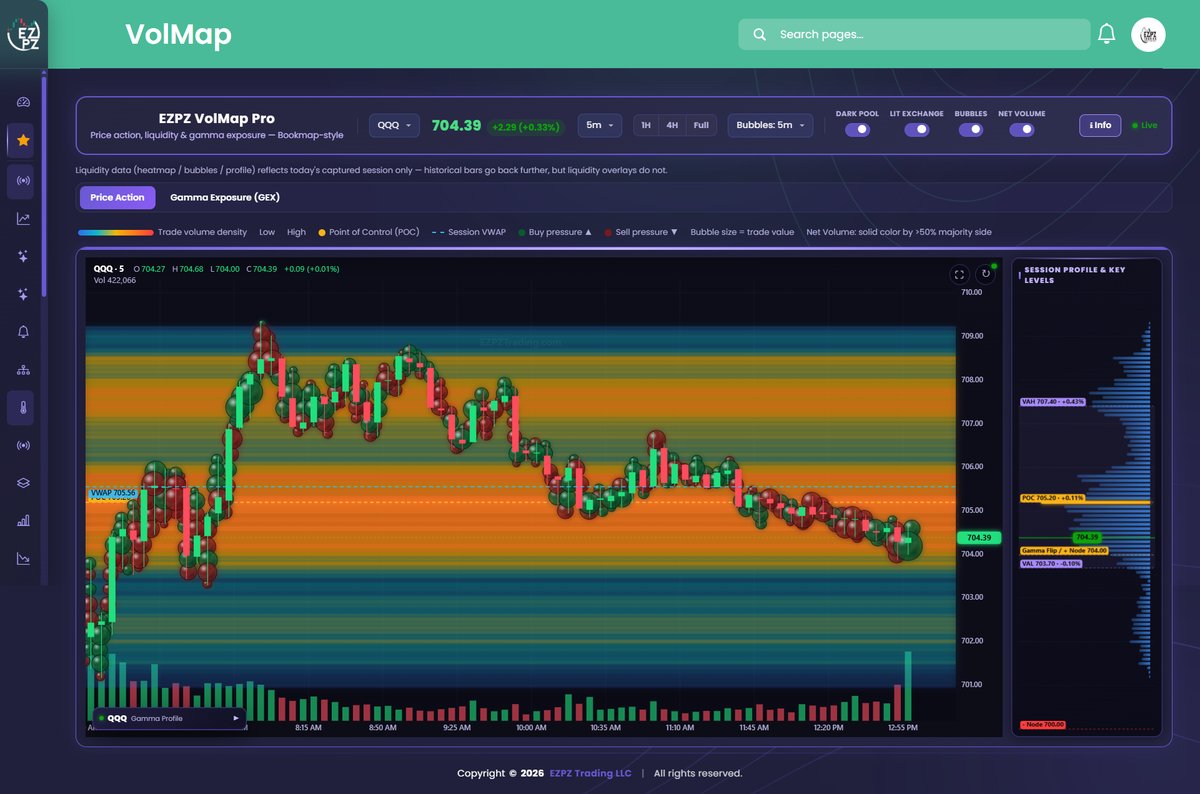This screenshot has height=794, width=1200.
Task: Click the Vol 422,066 readout
Action: pyautogui.click(x=115, y=280)
